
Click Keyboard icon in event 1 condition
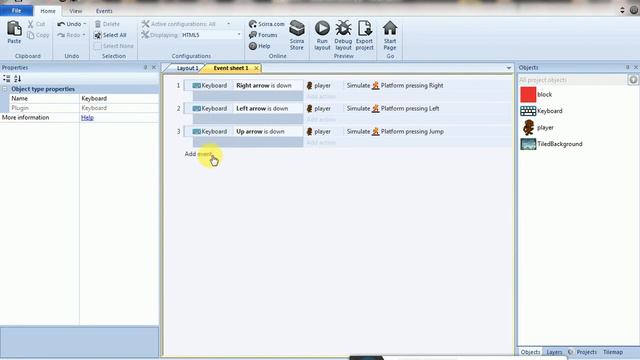point(196,86)
